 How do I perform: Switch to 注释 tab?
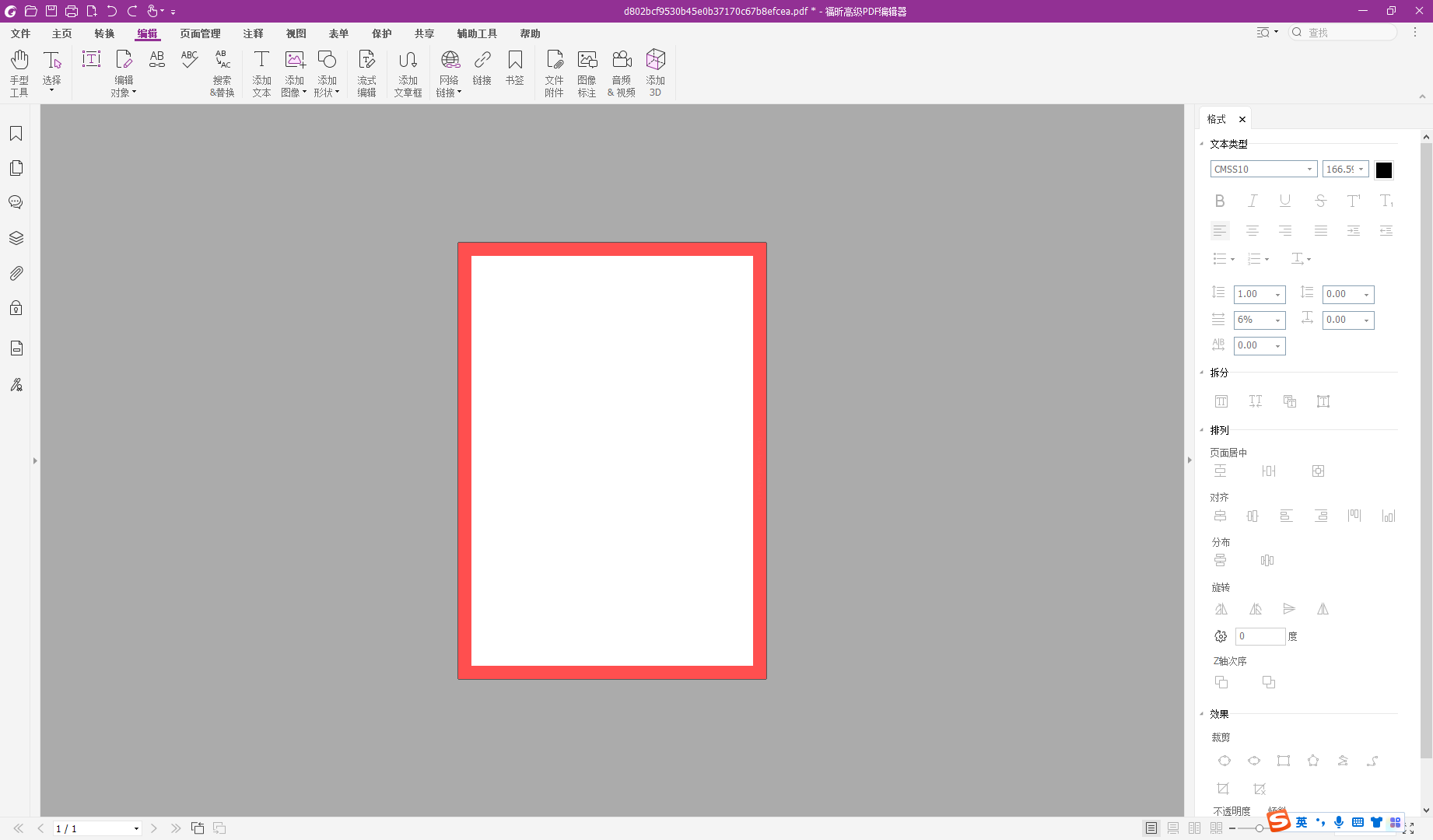(254, 33)
